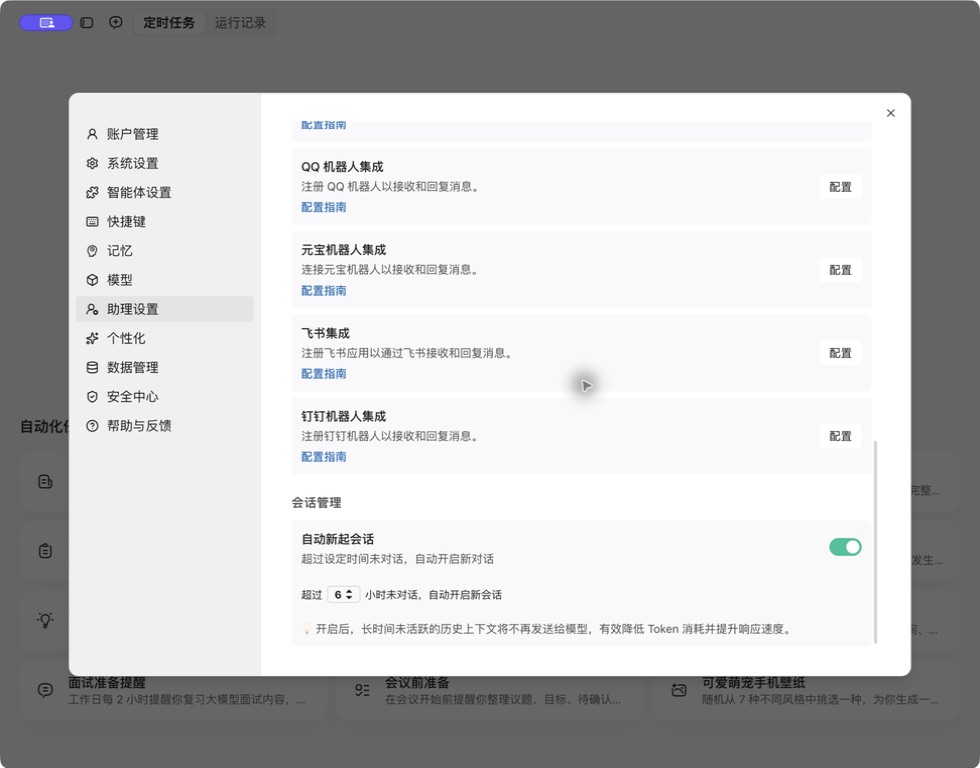The width and height of the screenshot is (980, 768).
Task: Open 系统设置 in the sidebar
Action: [x=164, y=163]
